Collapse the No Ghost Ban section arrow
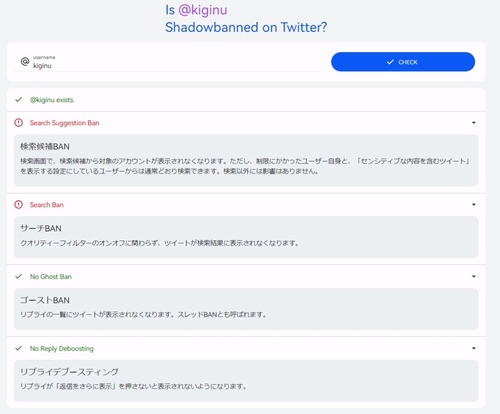Screen dimensions: 500x414 pos(473,276)
